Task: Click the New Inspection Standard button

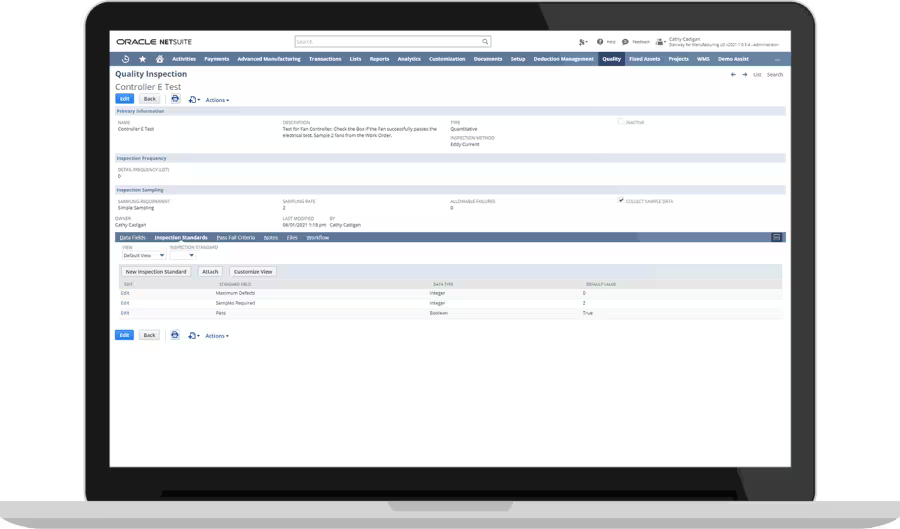Action: click(155, 271)
